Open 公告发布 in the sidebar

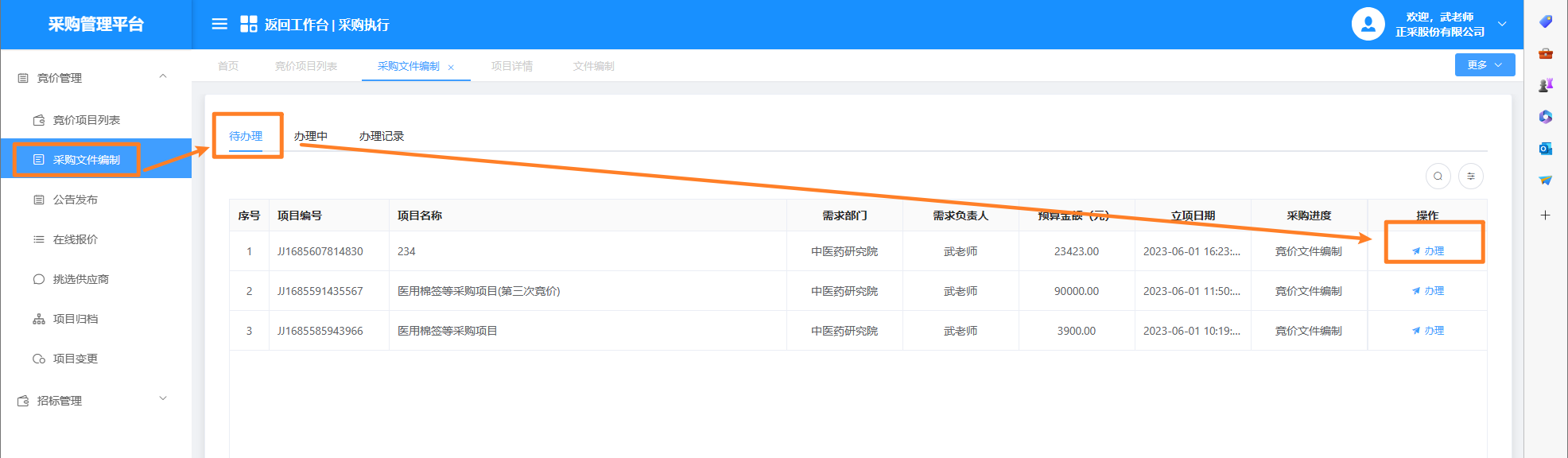click(x=76, y=200)
